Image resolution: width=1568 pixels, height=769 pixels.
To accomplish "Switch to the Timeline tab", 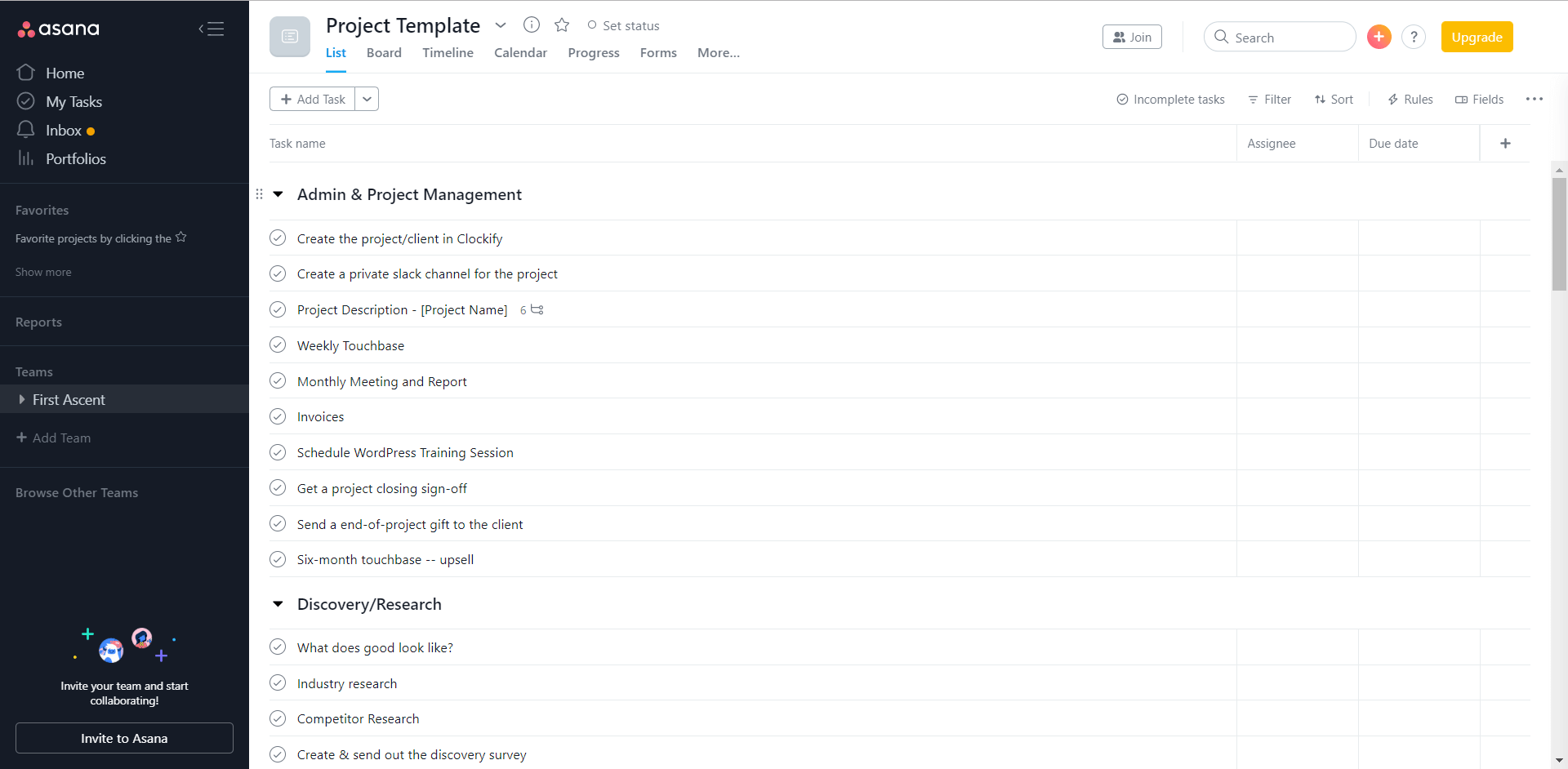I will [x=448, y=53].
